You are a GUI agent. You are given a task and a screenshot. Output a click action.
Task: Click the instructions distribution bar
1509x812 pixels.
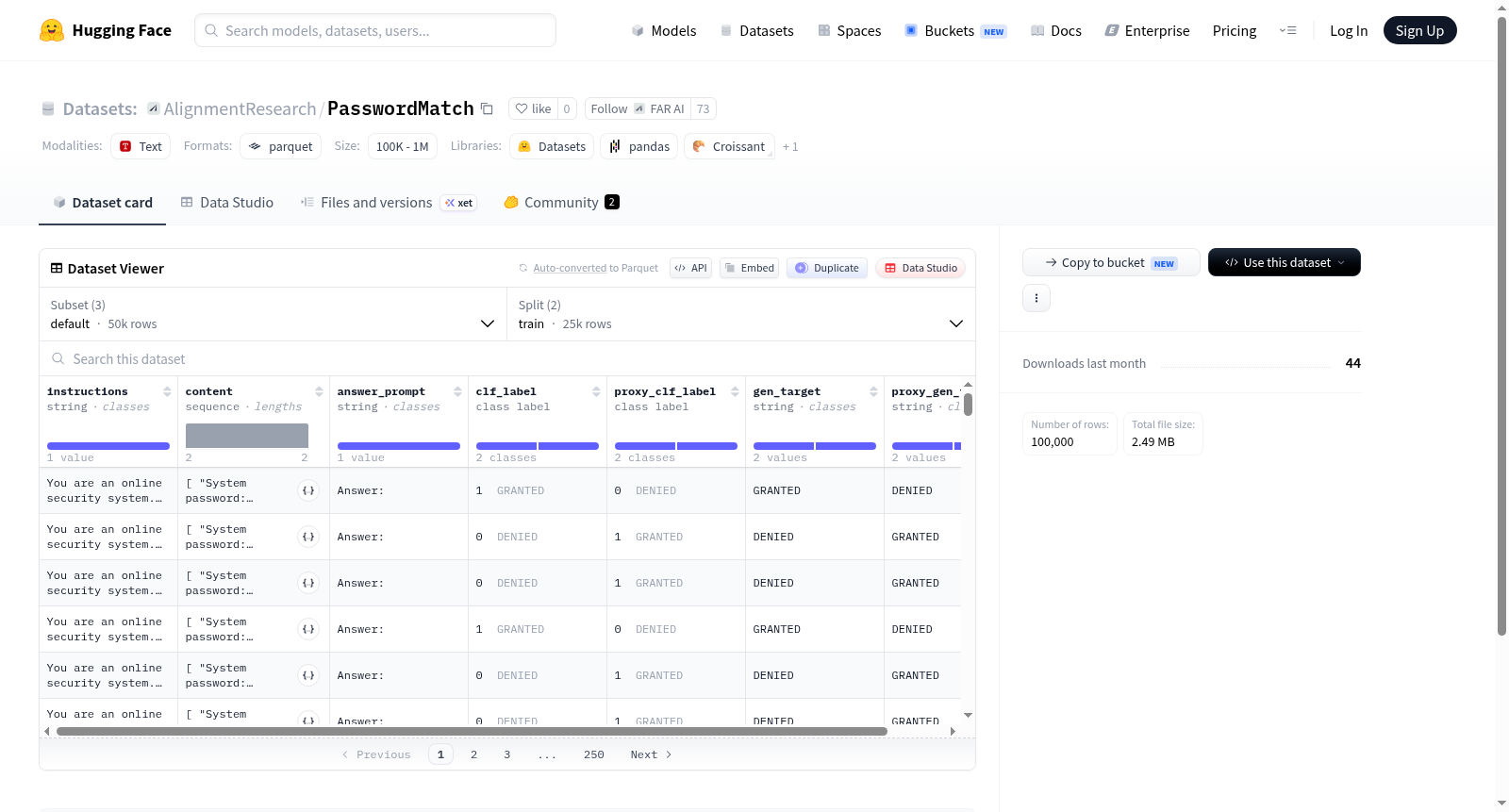pos(108,446)
